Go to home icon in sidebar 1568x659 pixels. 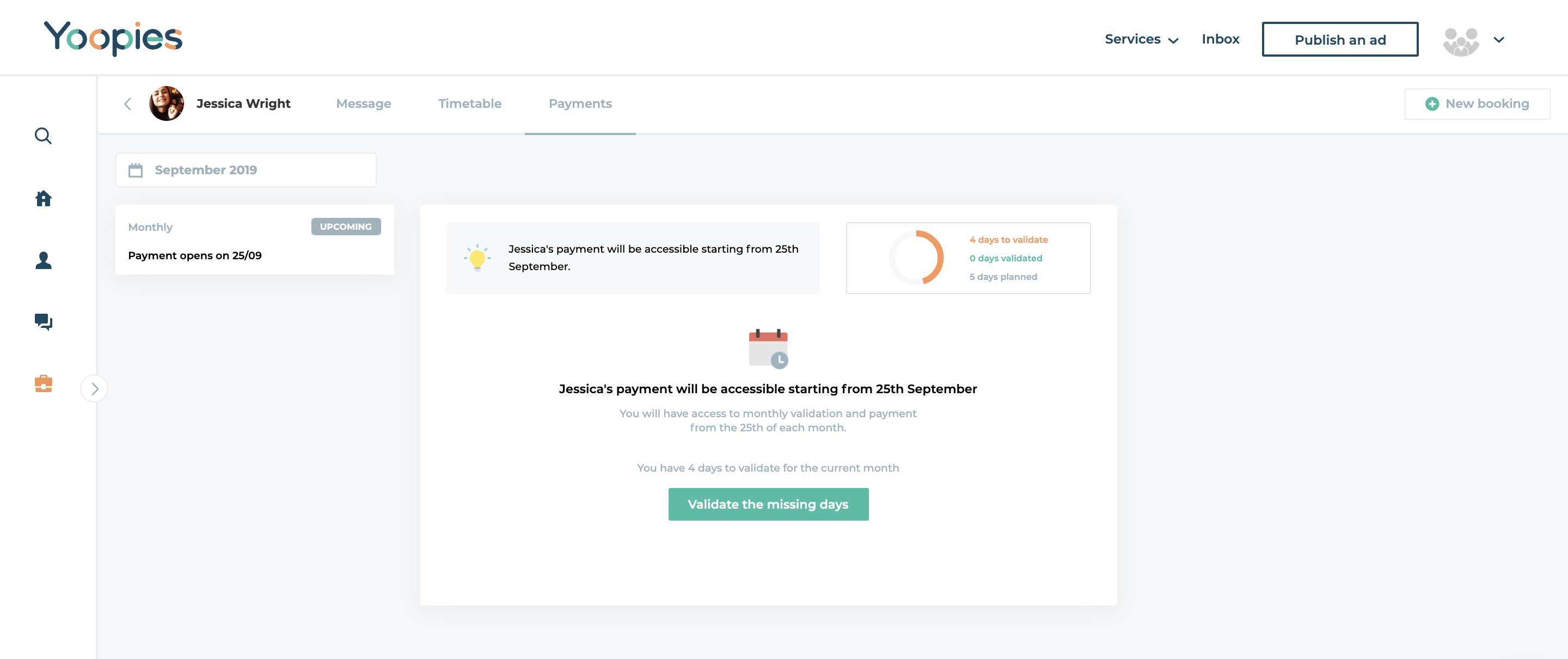43,199
